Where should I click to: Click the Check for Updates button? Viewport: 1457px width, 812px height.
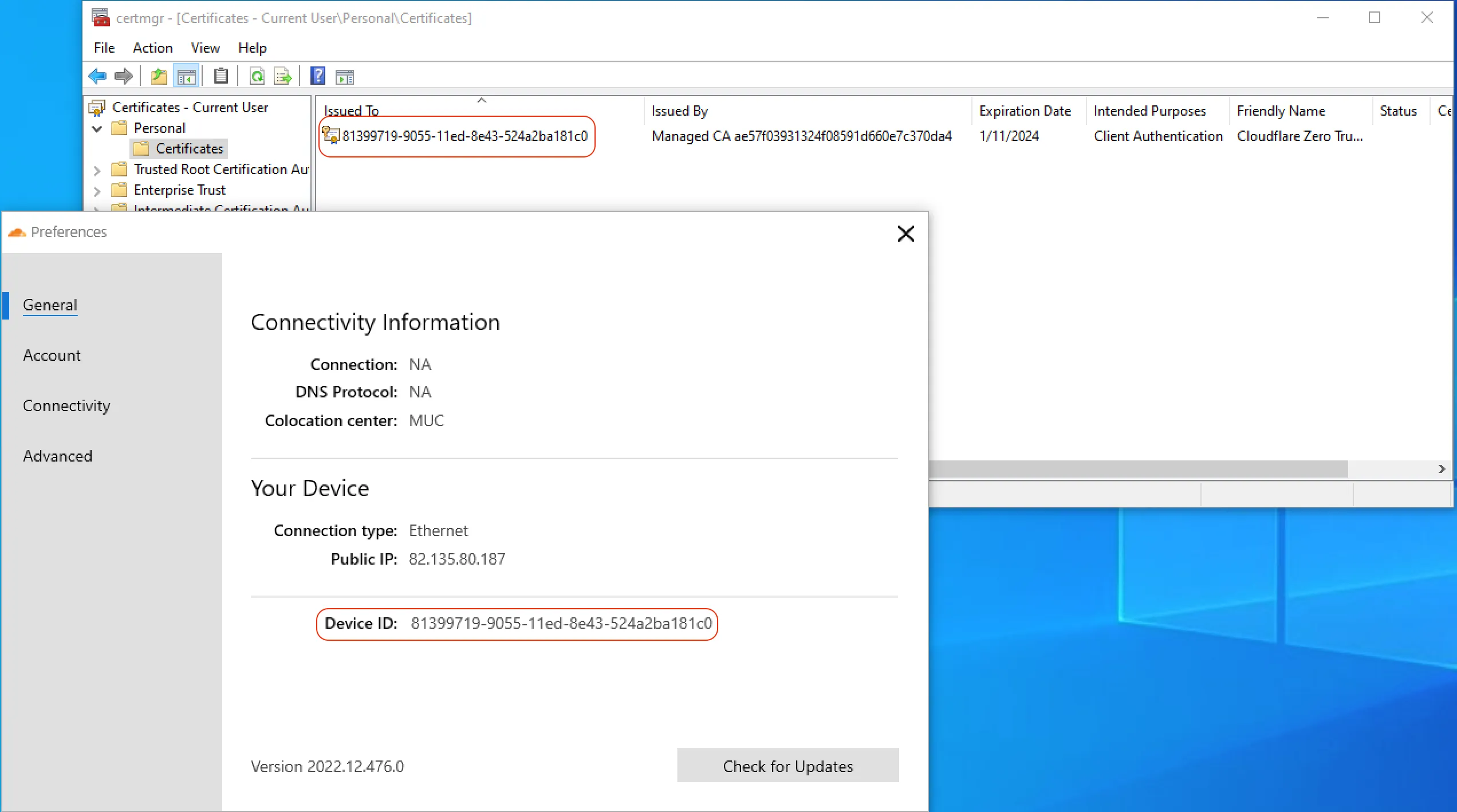pyautogui.click(x=787, y=766)
